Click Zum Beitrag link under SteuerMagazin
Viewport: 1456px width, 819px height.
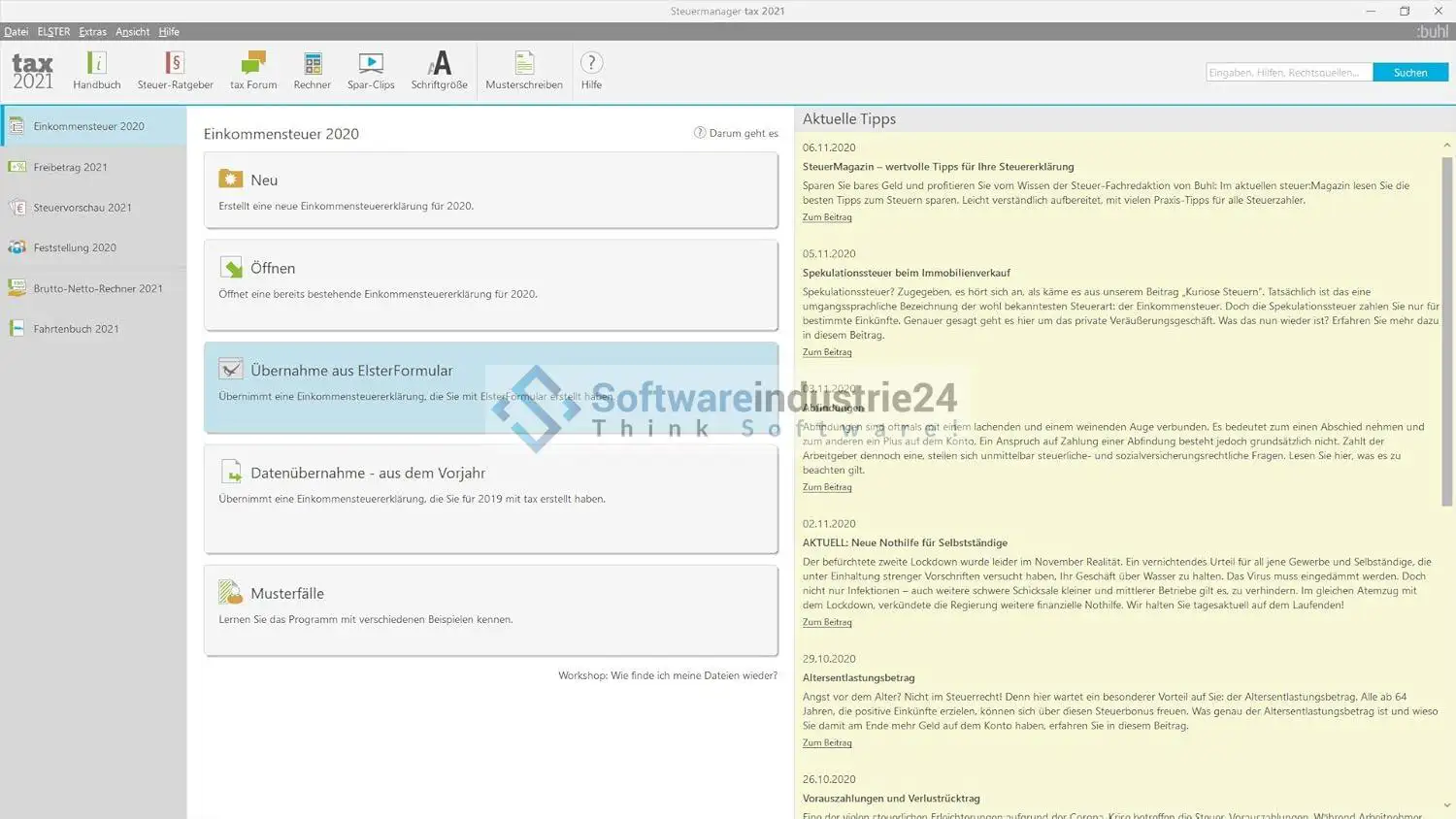[827, 217]
